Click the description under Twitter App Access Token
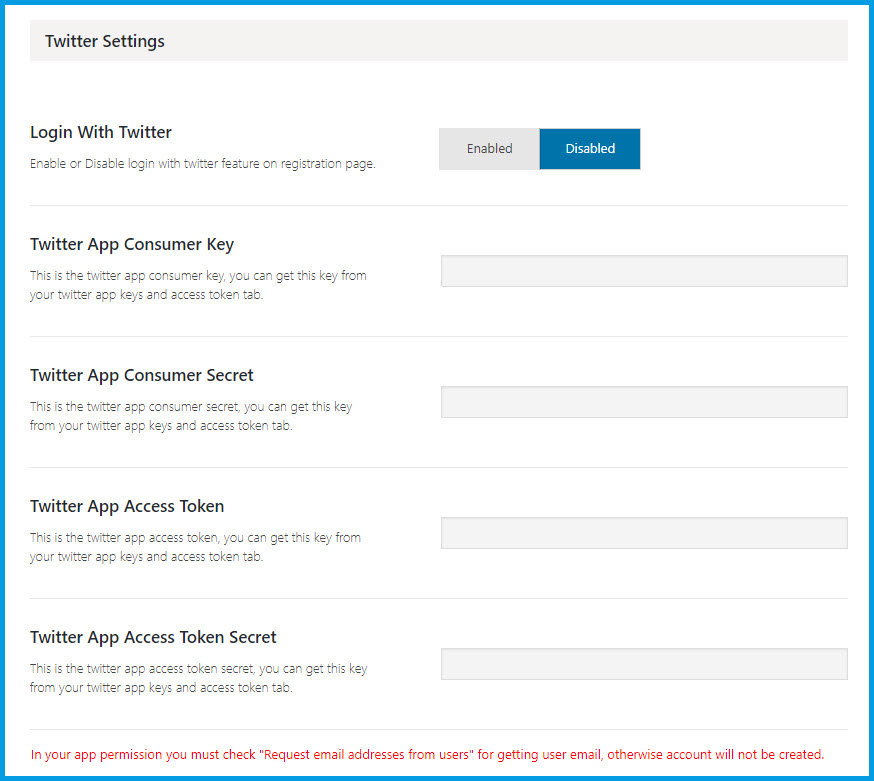Image resolution: width=874 pixels, height=781 pixels. coord(195,547)
